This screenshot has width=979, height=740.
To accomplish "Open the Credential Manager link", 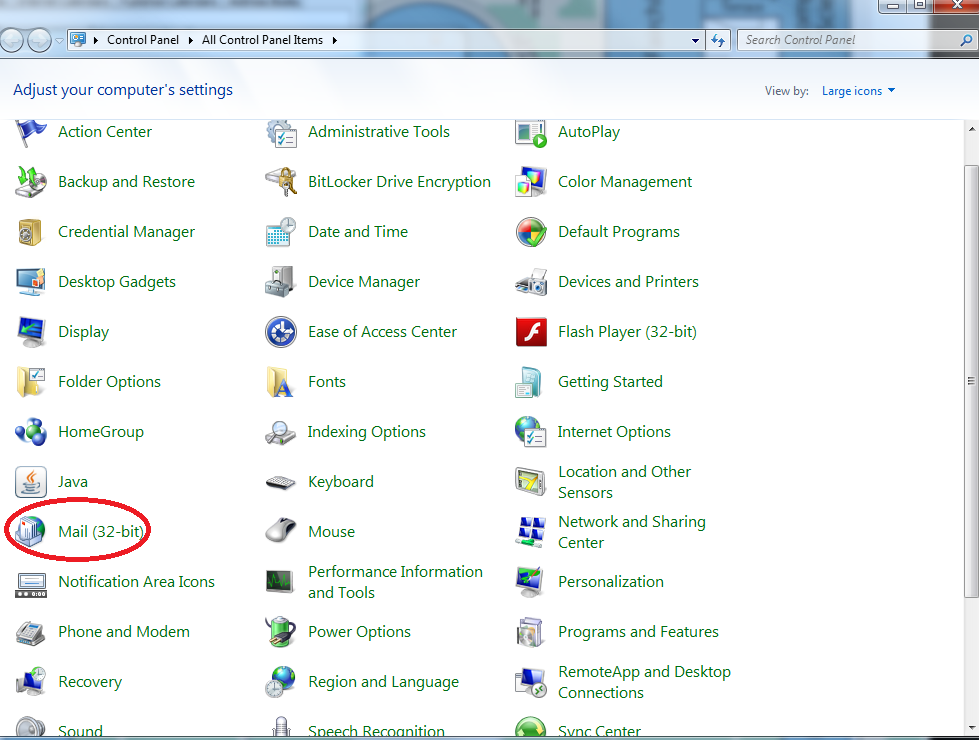I will click(x=126, y=232).
